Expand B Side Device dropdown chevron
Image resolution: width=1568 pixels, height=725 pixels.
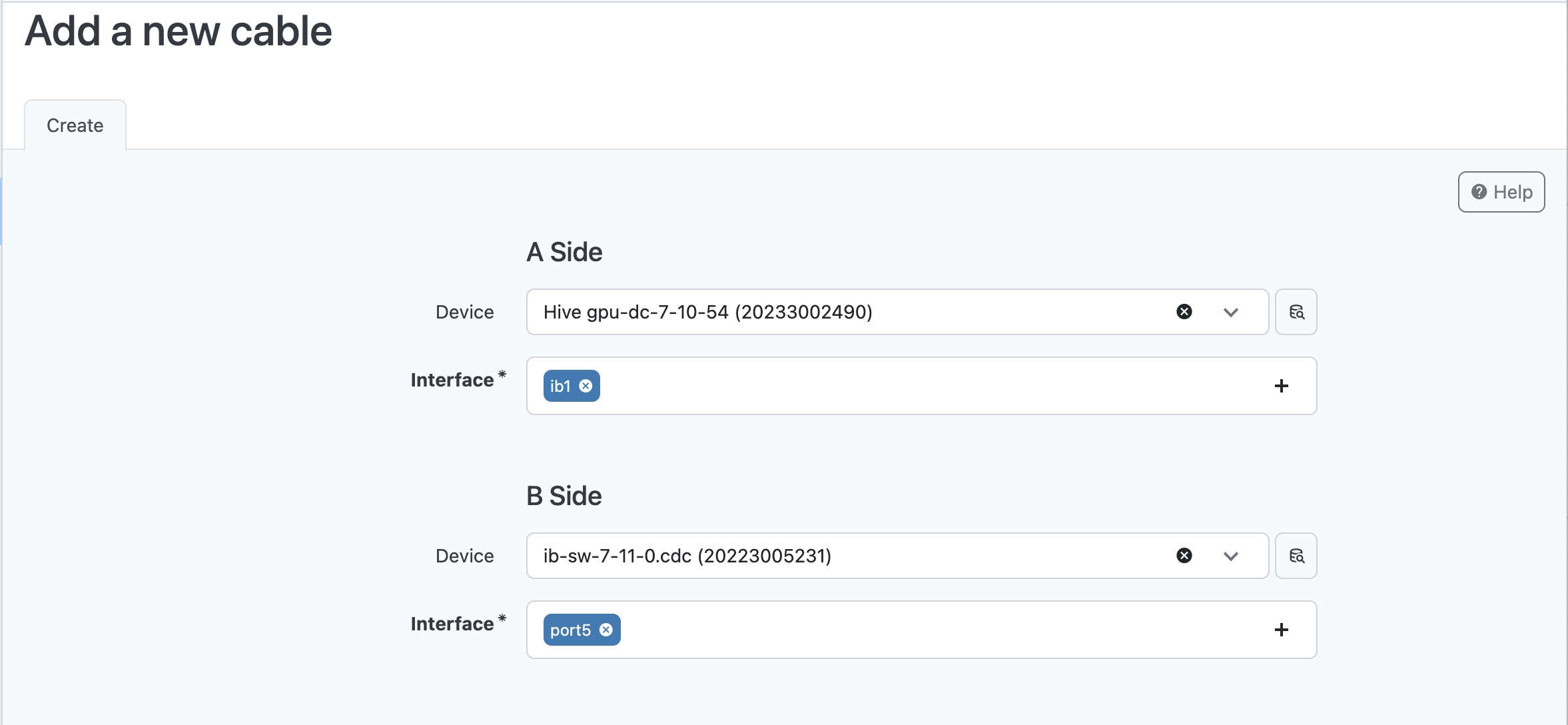(1230, 556)
